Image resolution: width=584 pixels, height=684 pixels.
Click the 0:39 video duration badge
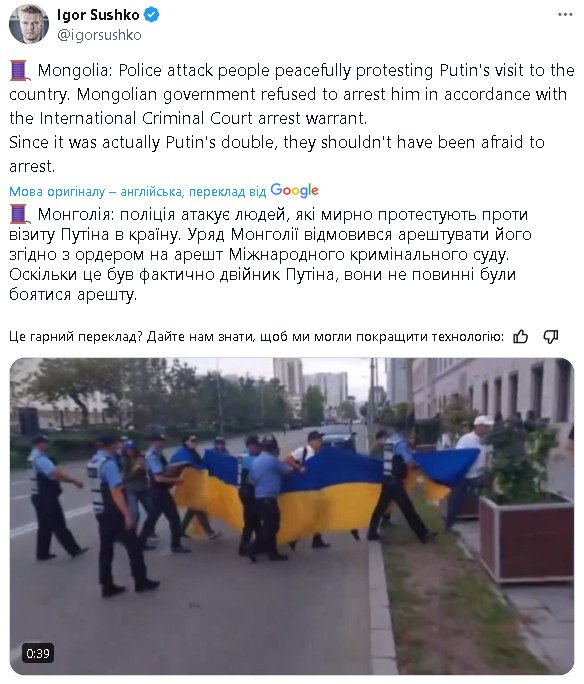coord(38,653)
